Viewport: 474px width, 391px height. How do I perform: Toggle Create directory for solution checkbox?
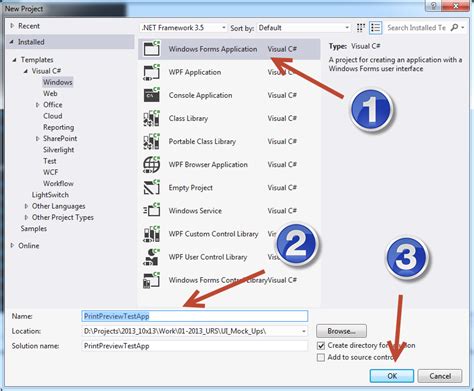[321, 346]
